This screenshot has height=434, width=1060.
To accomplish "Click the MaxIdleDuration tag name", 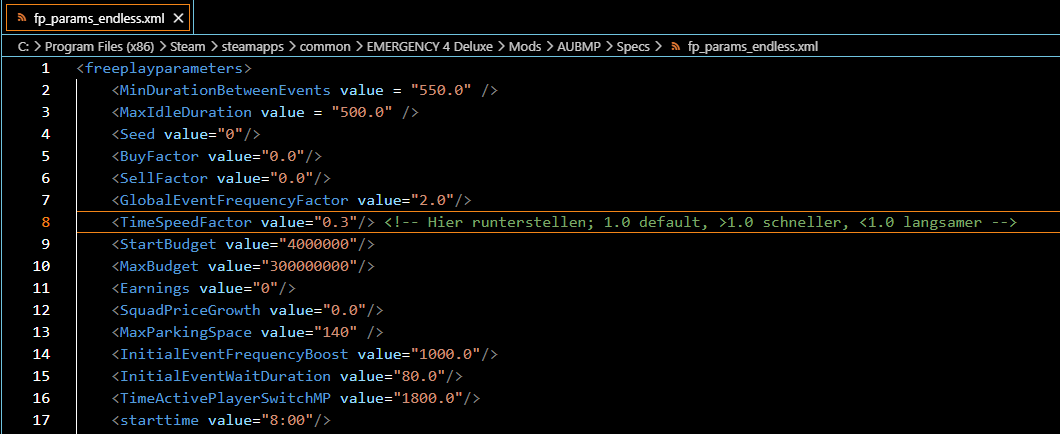I will [x=186, y=112].
